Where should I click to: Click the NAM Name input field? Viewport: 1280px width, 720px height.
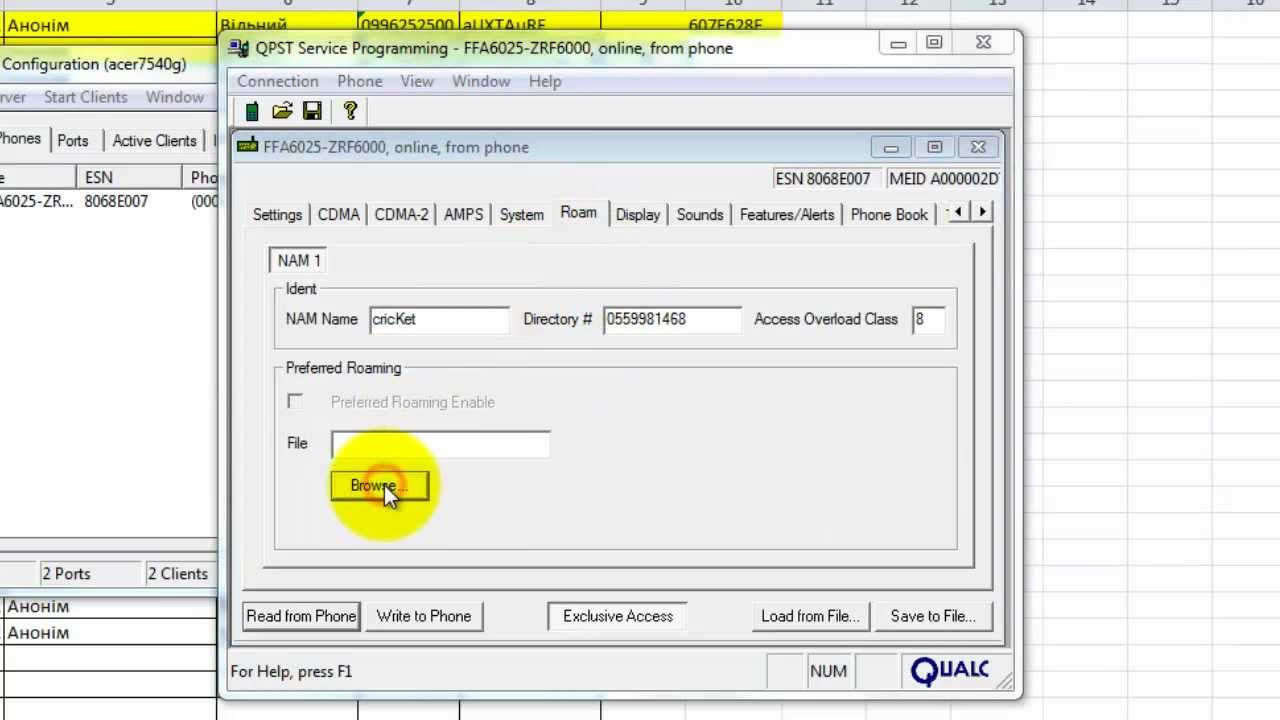[439, 319]
